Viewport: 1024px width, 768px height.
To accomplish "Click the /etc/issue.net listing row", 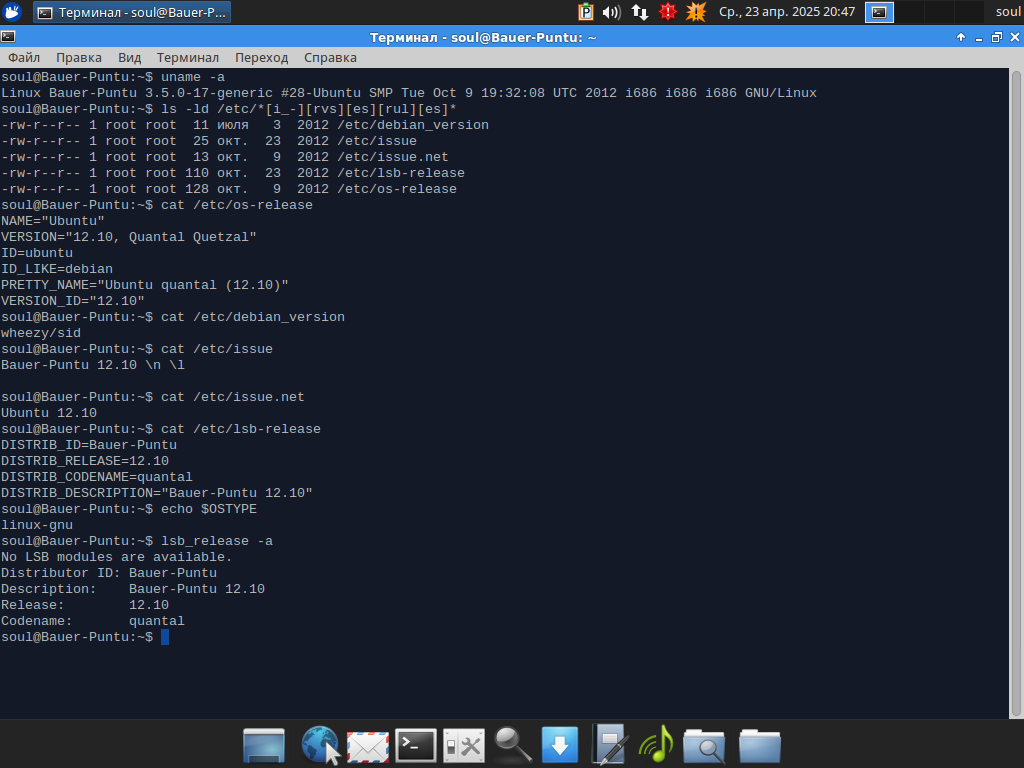I will (225, 157).
